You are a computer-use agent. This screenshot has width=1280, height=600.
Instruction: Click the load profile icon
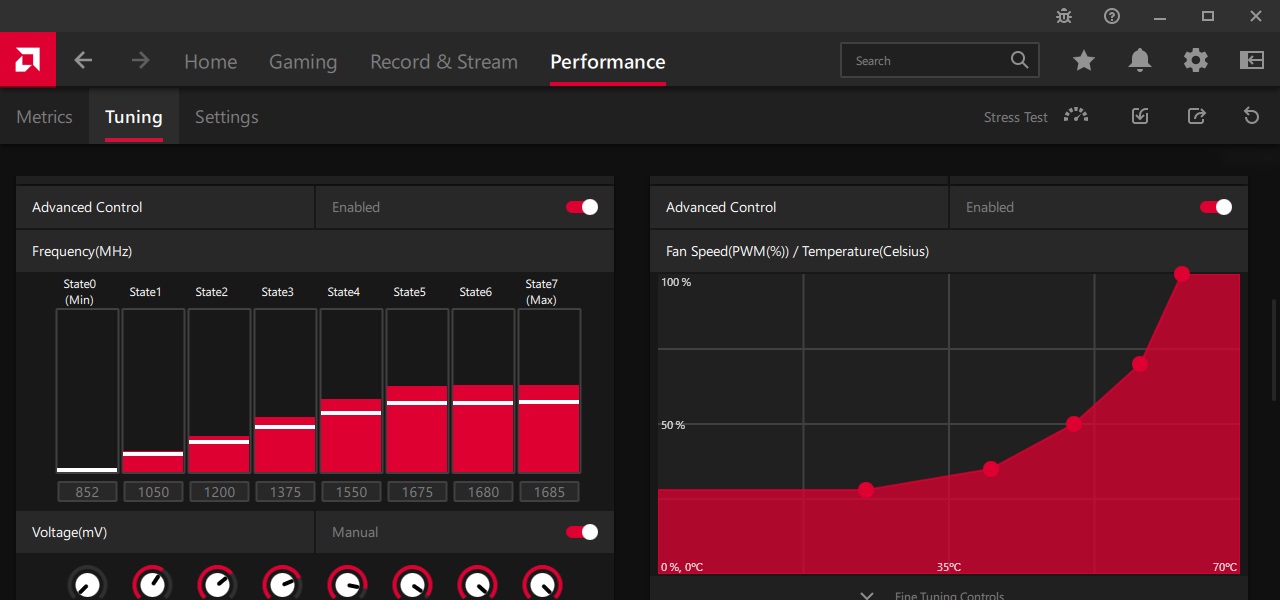pos(1140,116)
